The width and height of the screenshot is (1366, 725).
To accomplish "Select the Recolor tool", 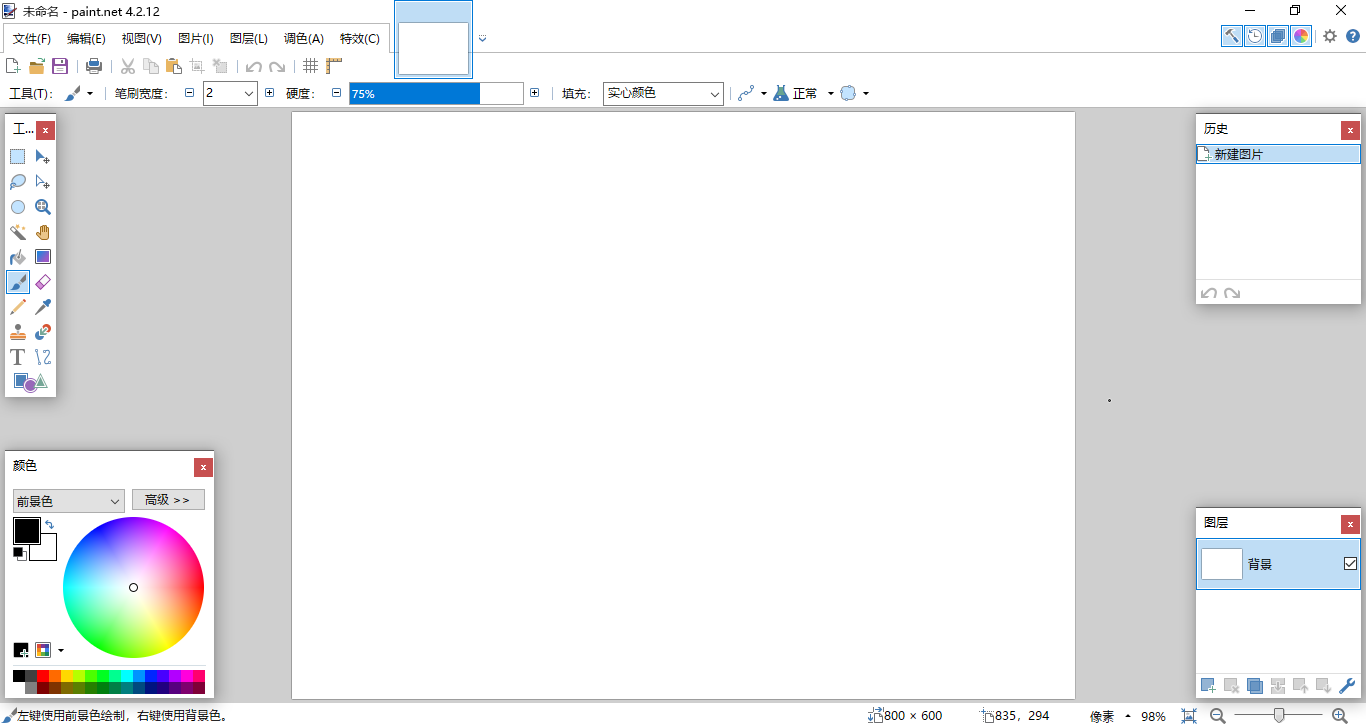I will pyautogui.click(x=43, y=332).
